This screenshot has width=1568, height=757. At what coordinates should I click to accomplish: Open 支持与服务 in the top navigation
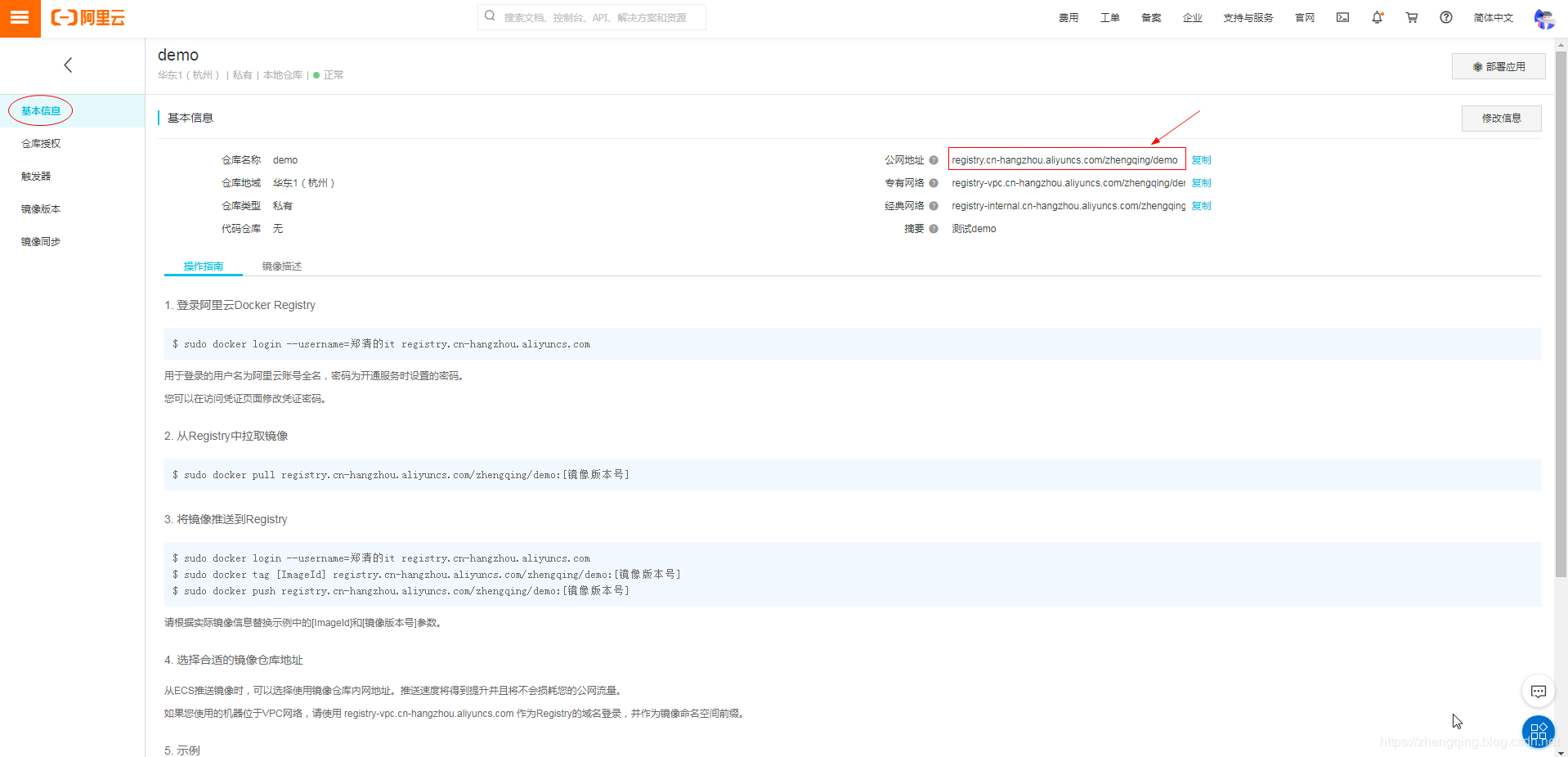[x=1248, y=18]
